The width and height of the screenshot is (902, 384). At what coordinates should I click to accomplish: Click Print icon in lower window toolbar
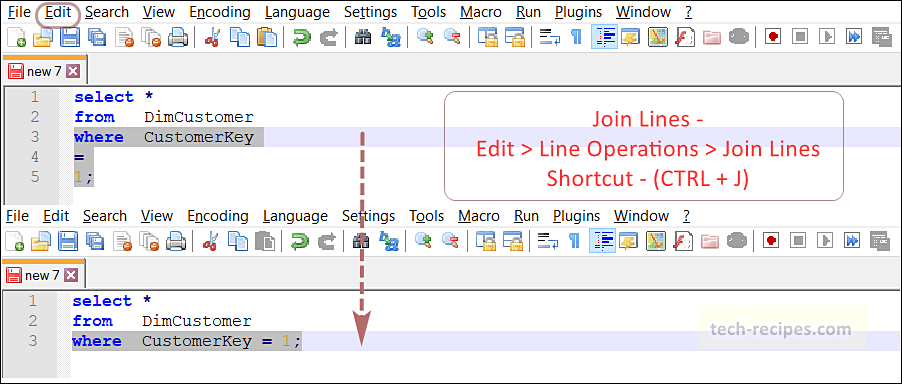coord(176,241)
